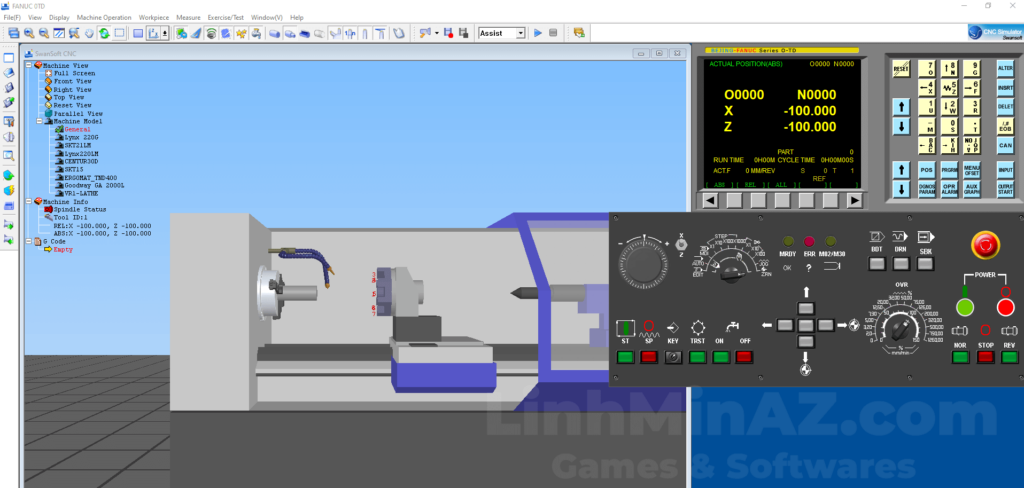Click the blue play run icon in toolbar

tap(538, 33)
